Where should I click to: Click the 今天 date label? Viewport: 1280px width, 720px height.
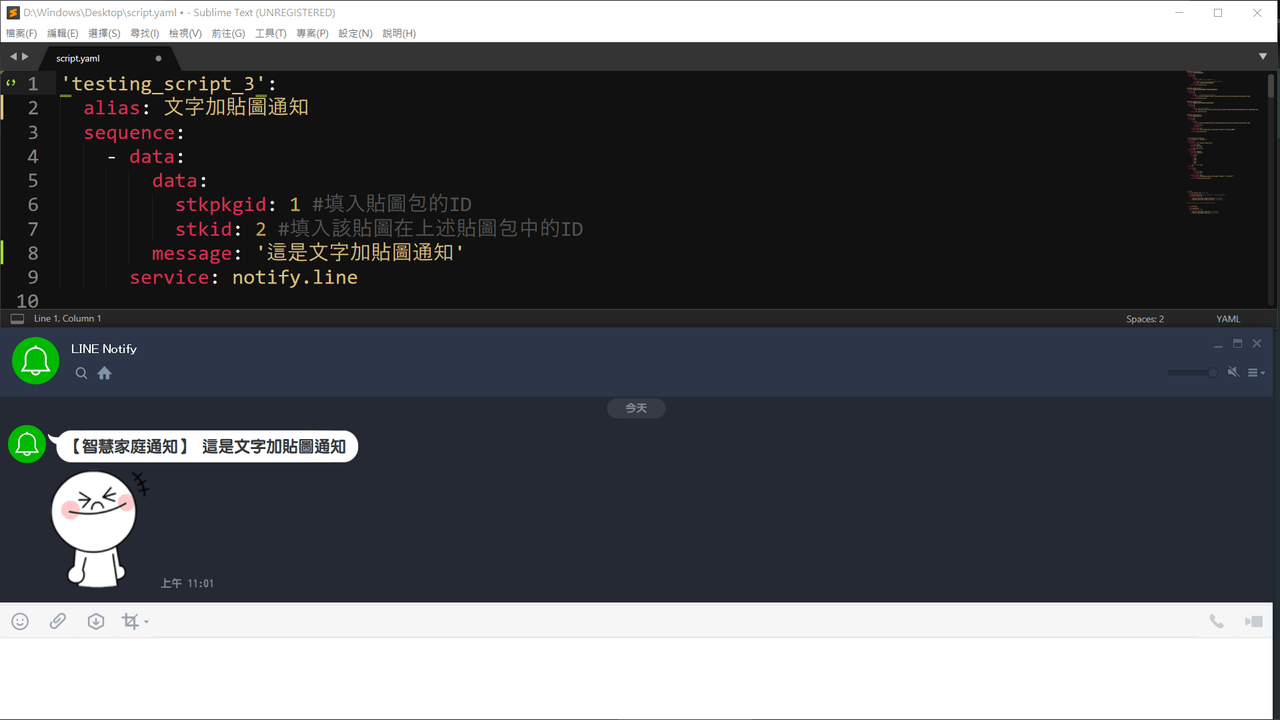(x=636, y=408)
